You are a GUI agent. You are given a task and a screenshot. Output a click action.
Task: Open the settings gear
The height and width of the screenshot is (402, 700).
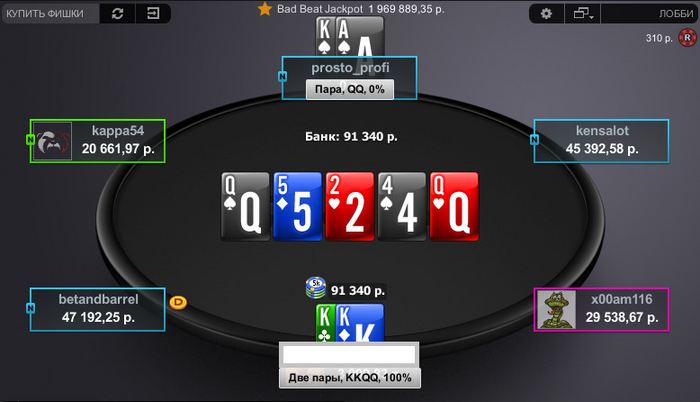pyautogui.click(x=546, y=14)
